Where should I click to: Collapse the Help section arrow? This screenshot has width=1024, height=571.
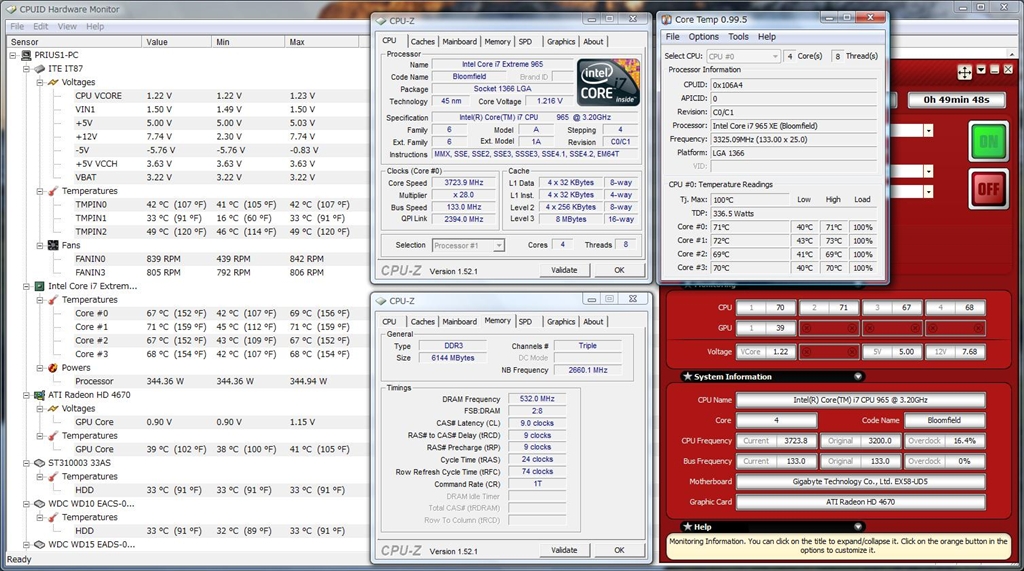point(858,526)
